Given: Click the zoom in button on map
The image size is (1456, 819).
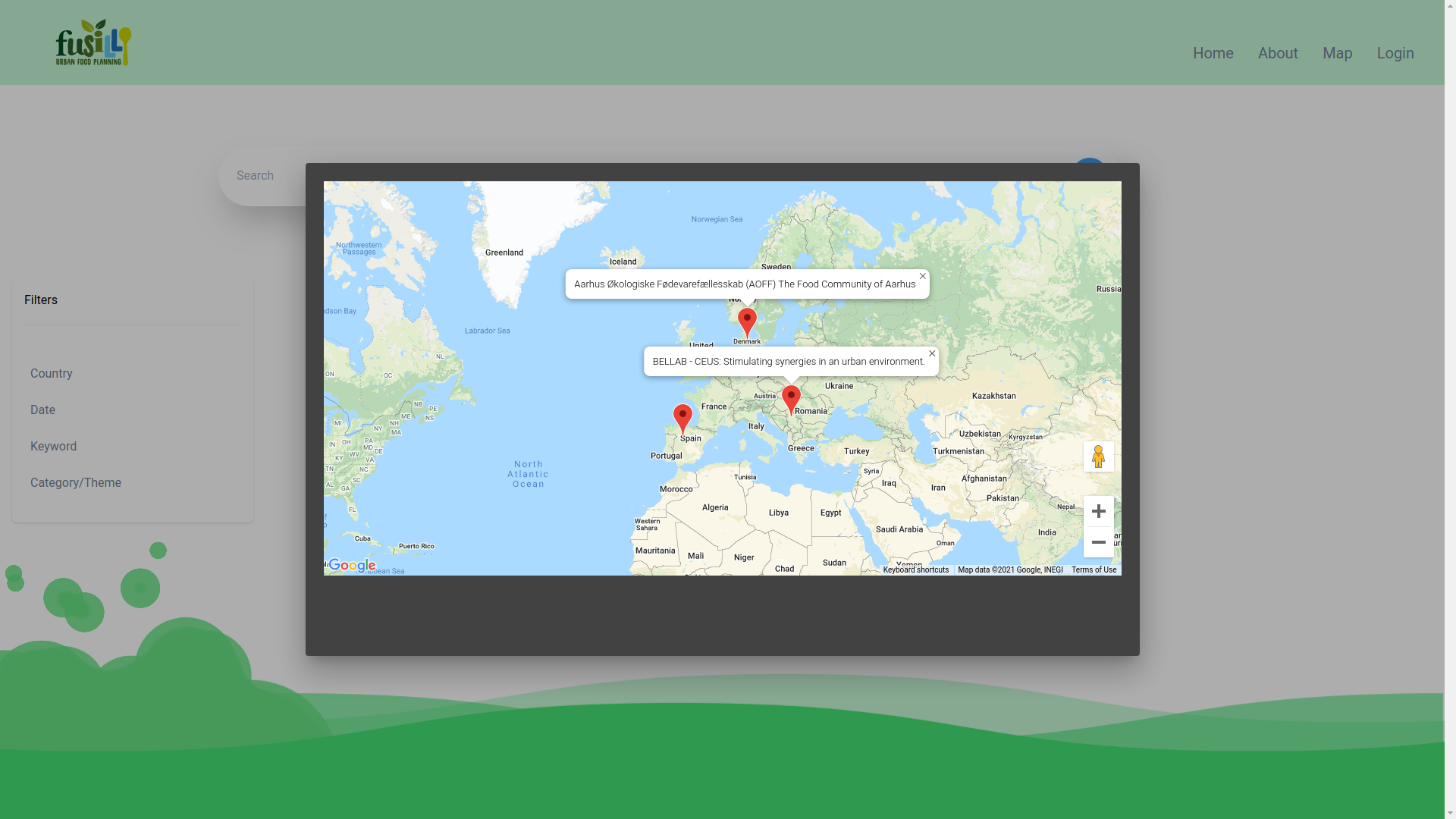Looking at the screenshot, I should (x=1099, y=511).
